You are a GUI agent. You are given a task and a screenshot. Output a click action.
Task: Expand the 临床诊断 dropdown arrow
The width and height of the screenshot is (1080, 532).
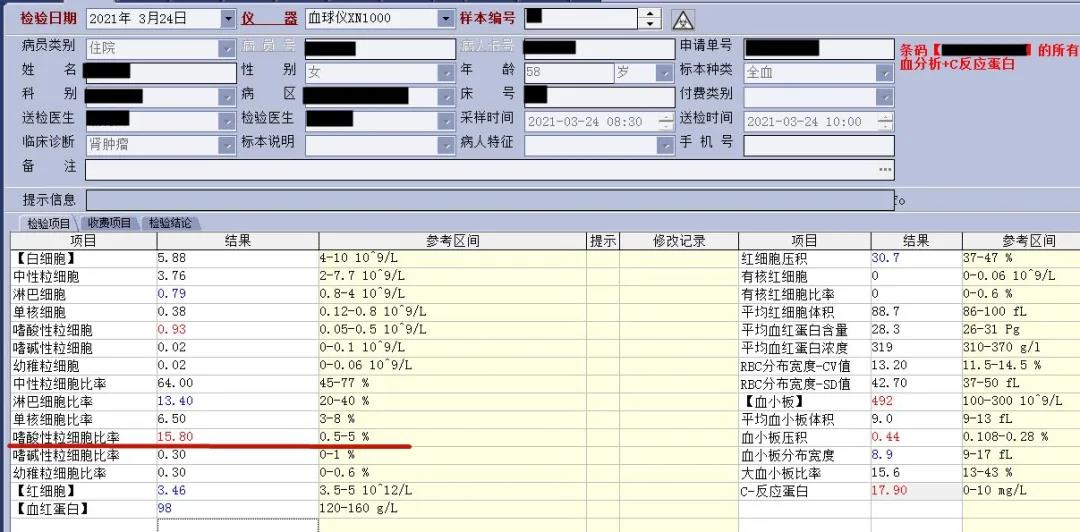point(227,145)
